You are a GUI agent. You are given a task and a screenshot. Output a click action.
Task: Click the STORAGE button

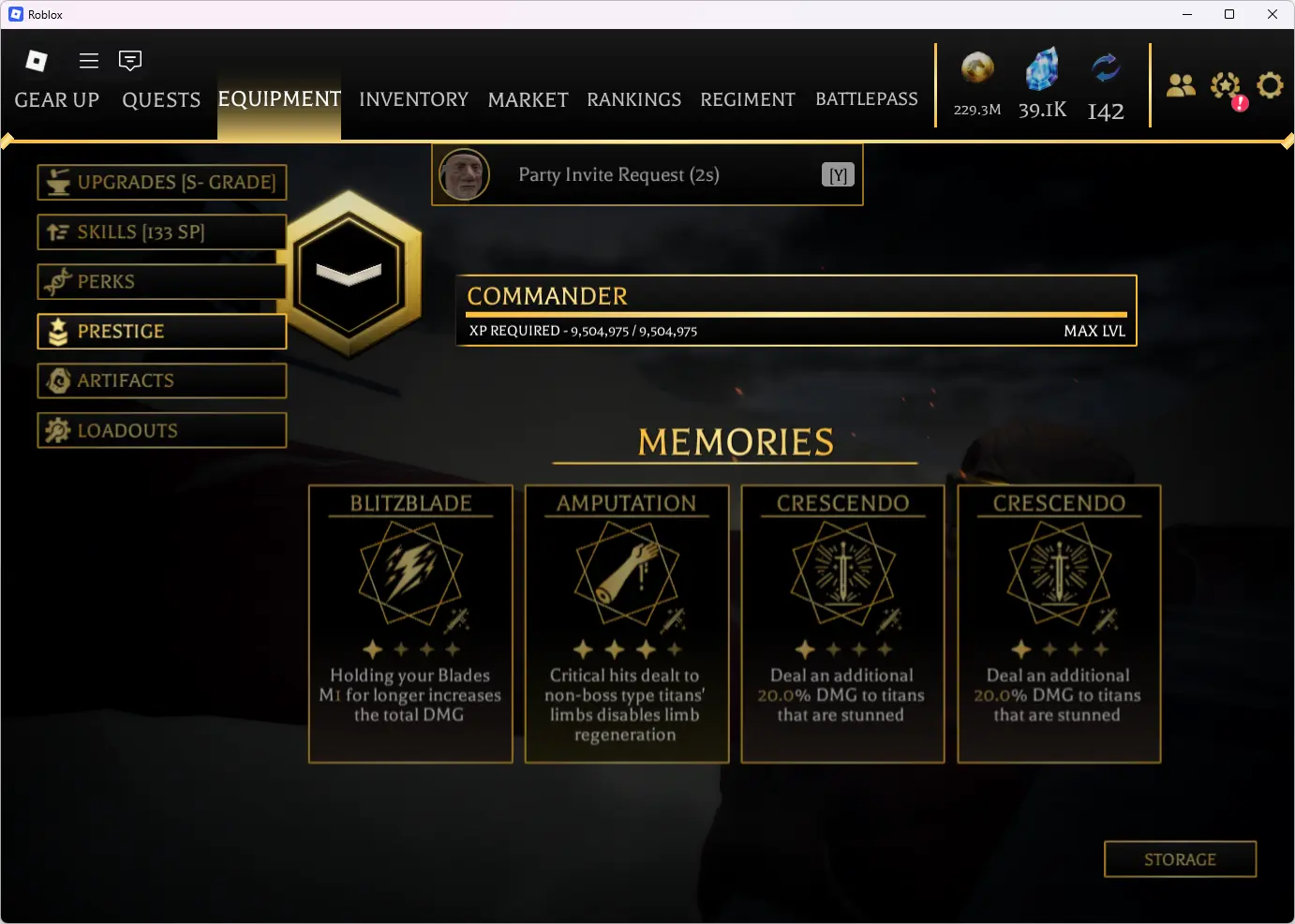[x=1180, y=859]
